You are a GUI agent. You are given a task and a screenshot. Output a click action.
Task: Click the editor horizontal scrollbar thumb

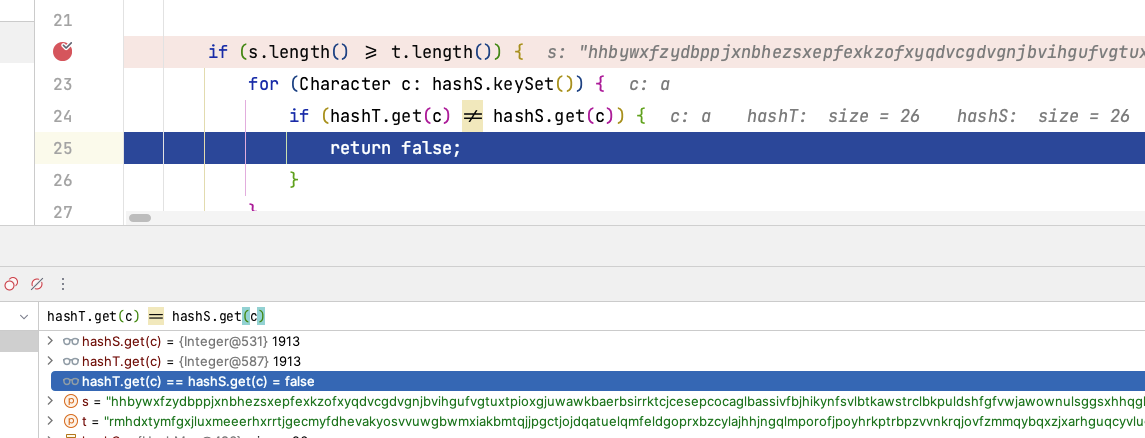(139, 218)
